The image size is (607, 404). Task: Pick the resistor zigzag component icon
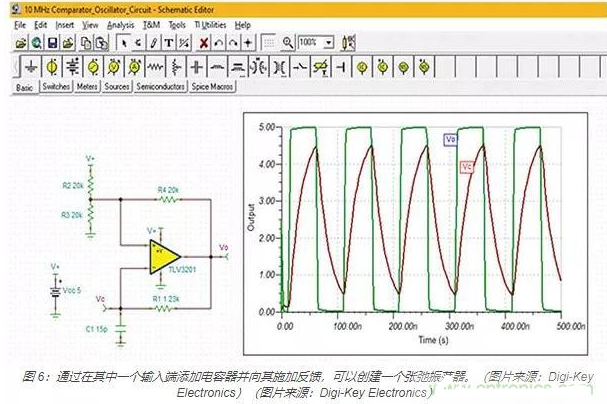tap(155, 67)
